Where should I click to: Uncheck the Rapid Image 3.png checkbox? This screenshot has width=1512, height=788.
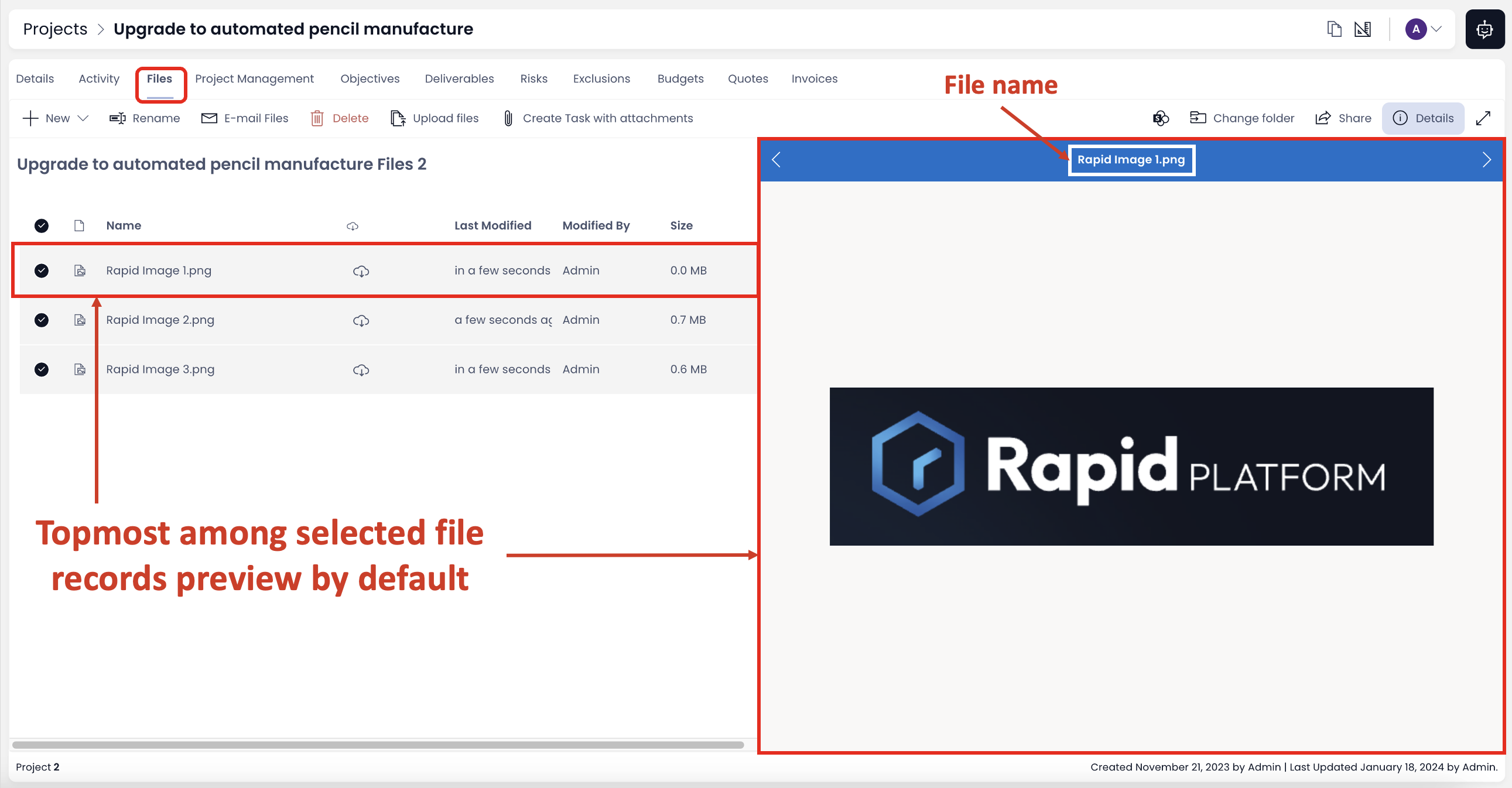click(x=41, y=369)
